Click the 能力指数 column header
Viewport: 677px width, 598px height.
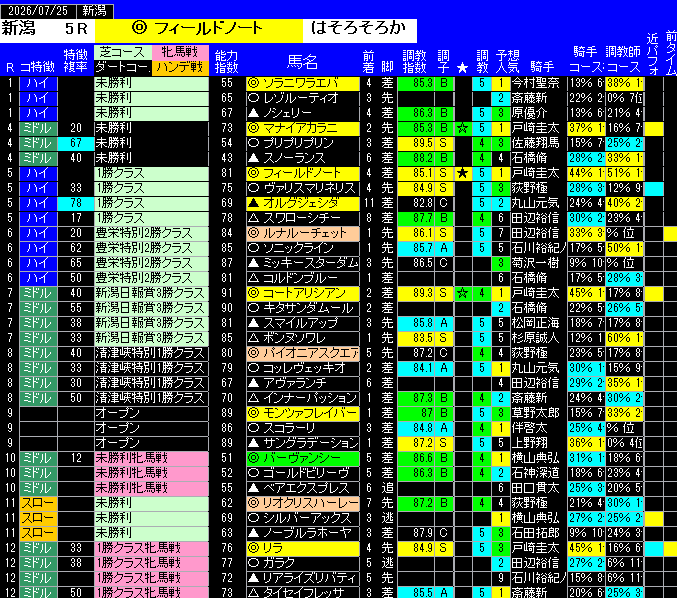point(227,61)
